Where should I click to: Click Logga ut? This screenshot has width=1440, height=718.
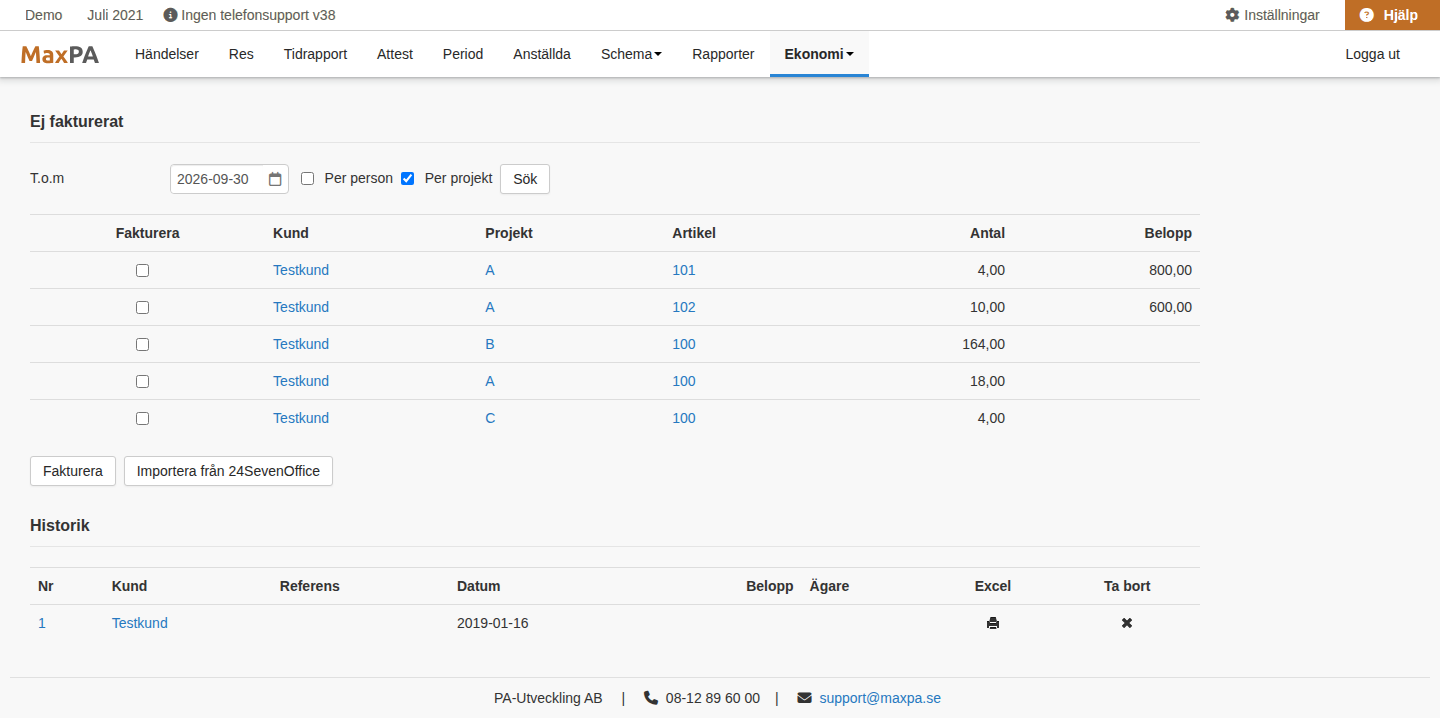click(1372, 54)
